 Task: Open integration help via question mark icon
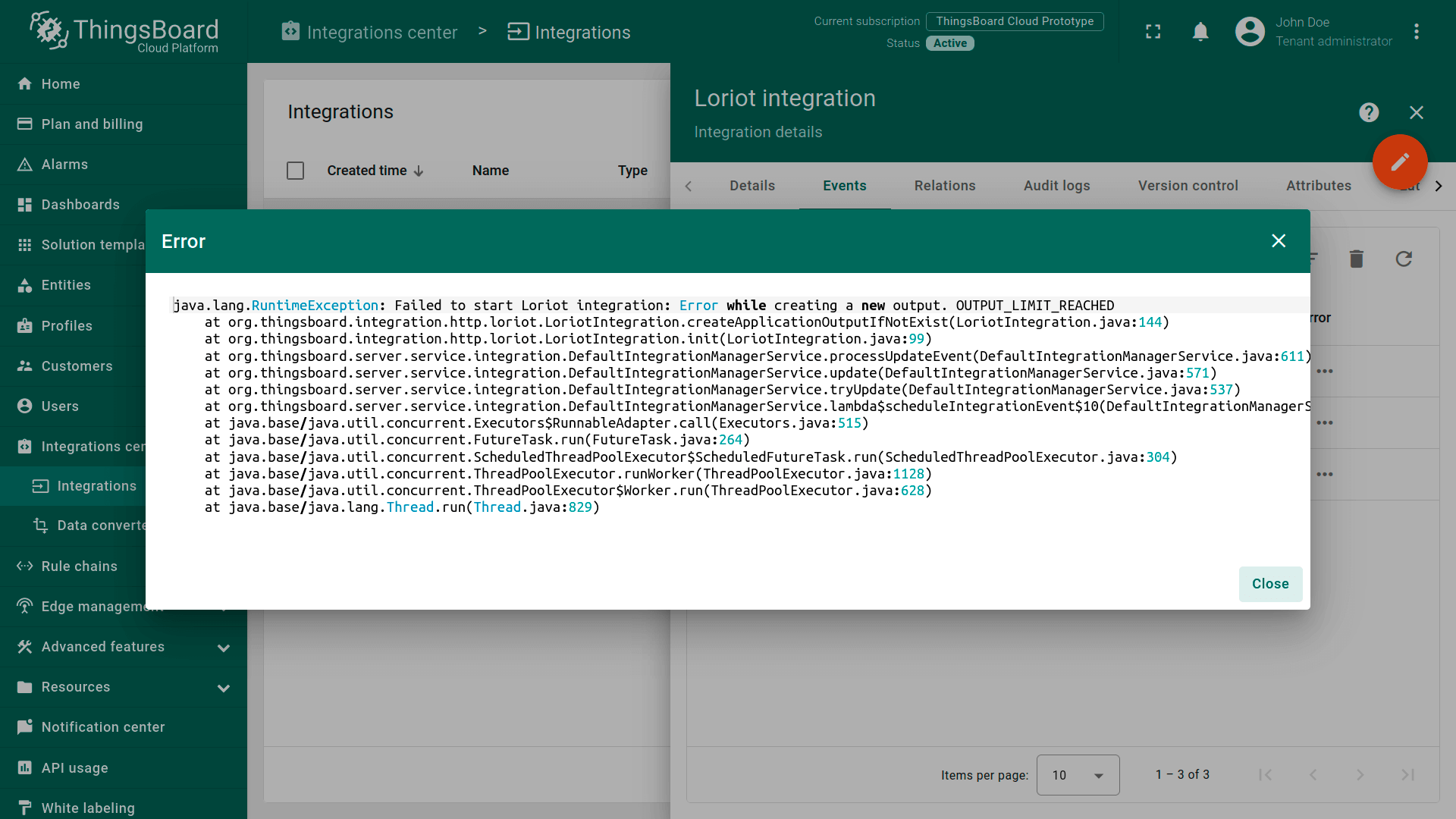[1368, 112]
